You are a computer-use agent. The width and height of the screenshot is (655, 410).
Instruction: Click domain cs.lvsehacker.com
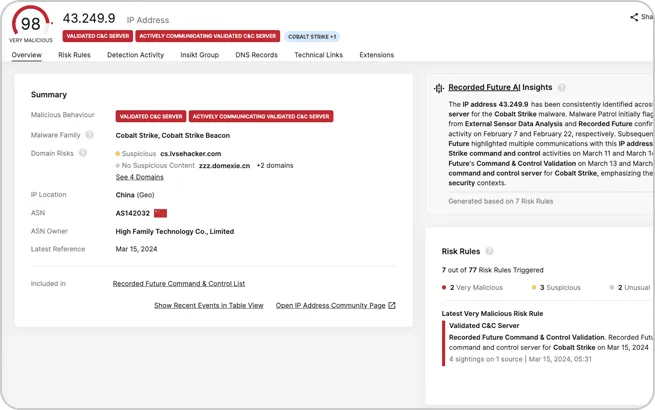(191, 154)
